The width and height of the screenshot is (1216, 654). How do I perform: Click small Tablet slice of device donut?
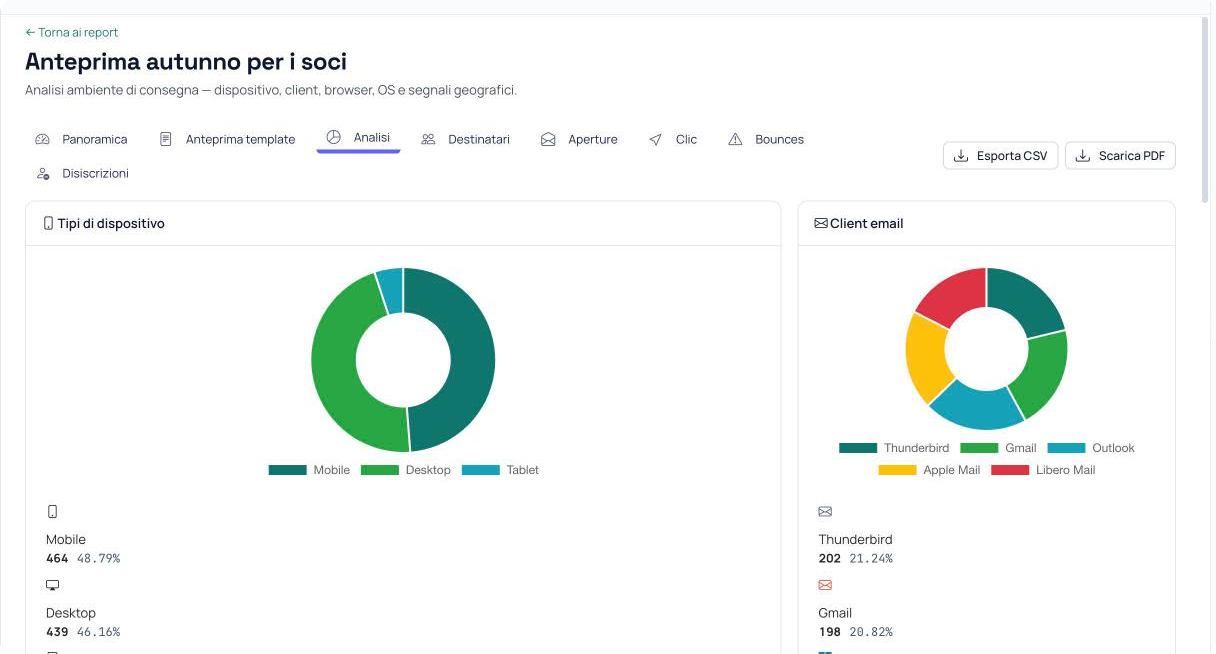point(391,290)
